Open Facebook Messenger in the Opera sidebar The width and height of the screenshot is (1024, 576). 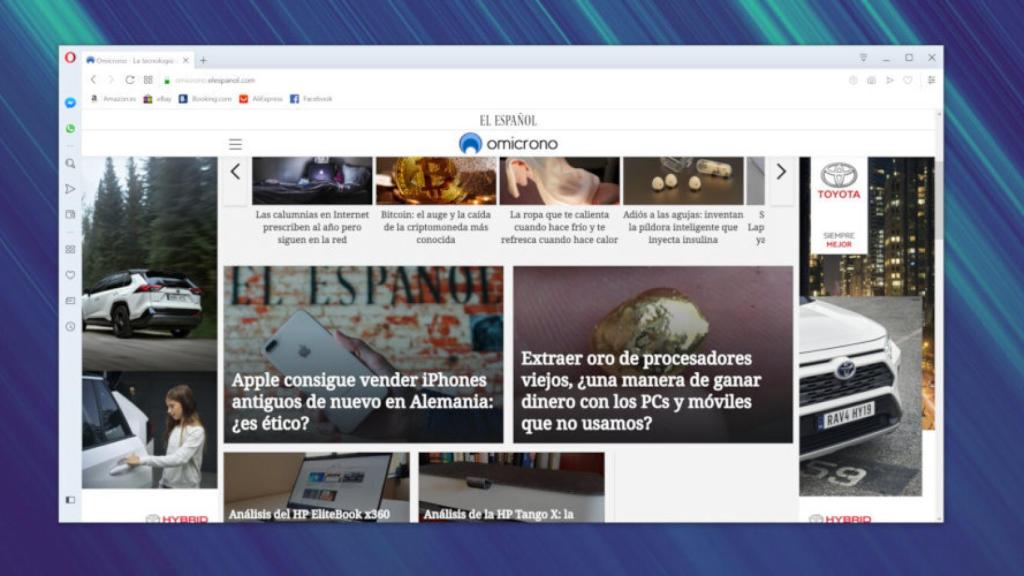(x=69, y=101)
